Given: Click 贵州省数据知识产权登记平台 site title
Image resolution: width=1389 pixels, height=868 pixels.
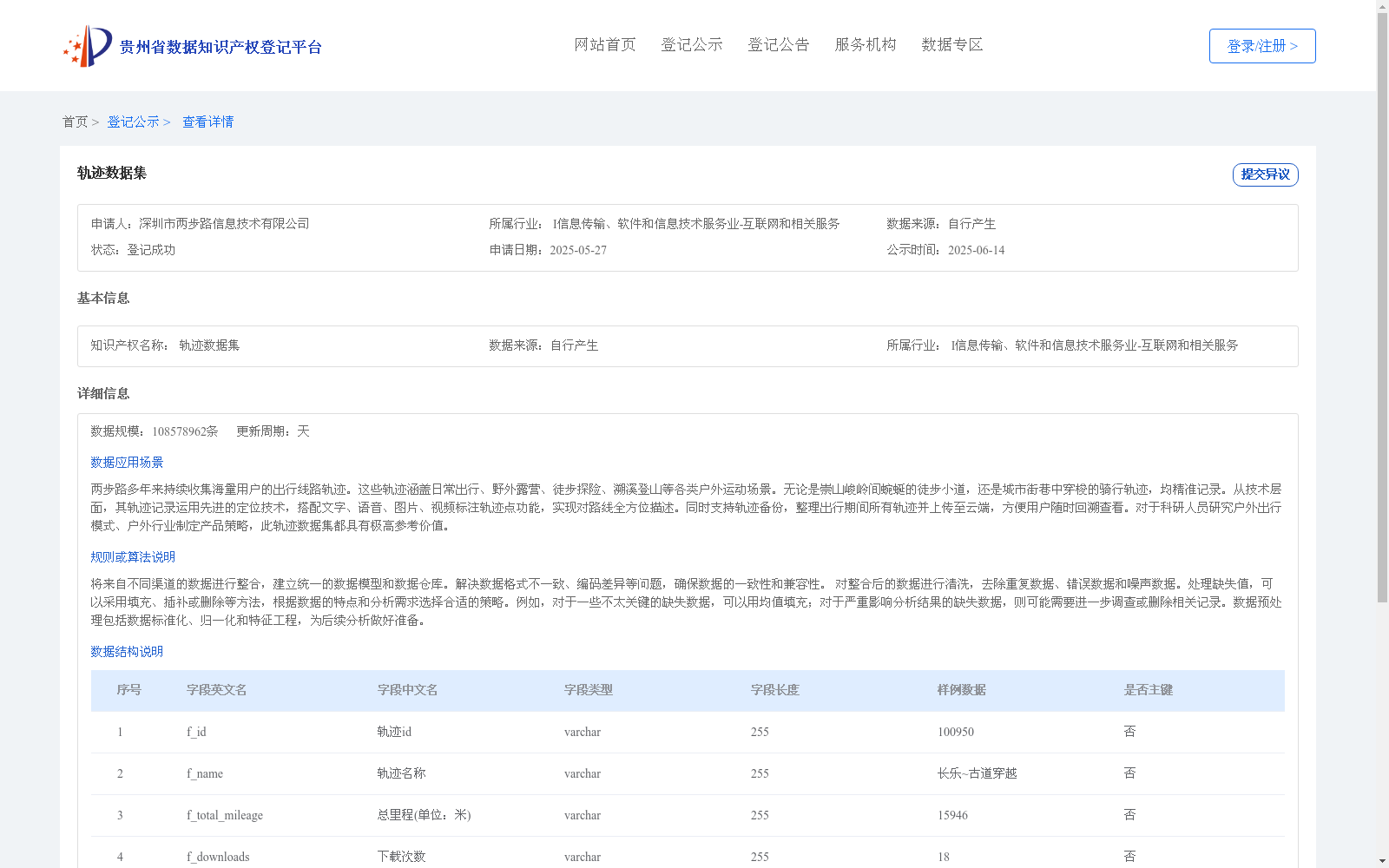Looking at the screenshot, I should click(221, 47).
